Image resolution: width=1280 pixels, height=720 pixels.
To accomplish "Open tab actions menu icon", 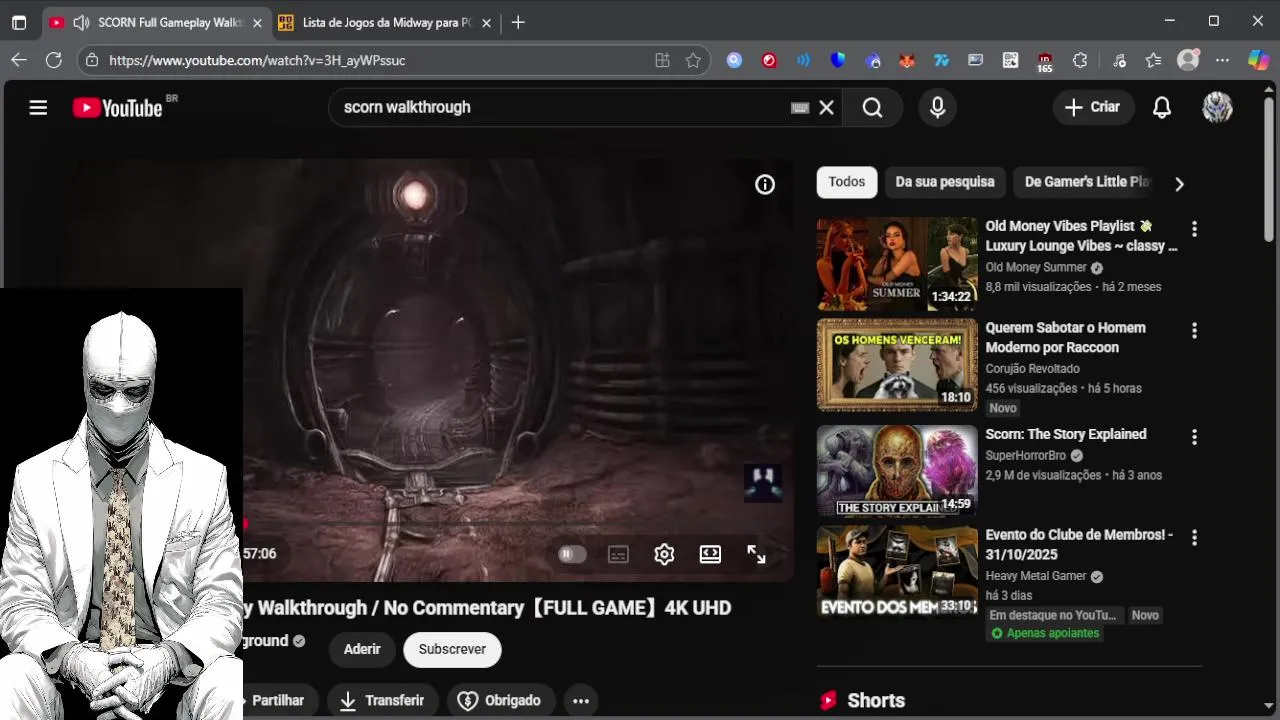I will (x=19, y=22).
